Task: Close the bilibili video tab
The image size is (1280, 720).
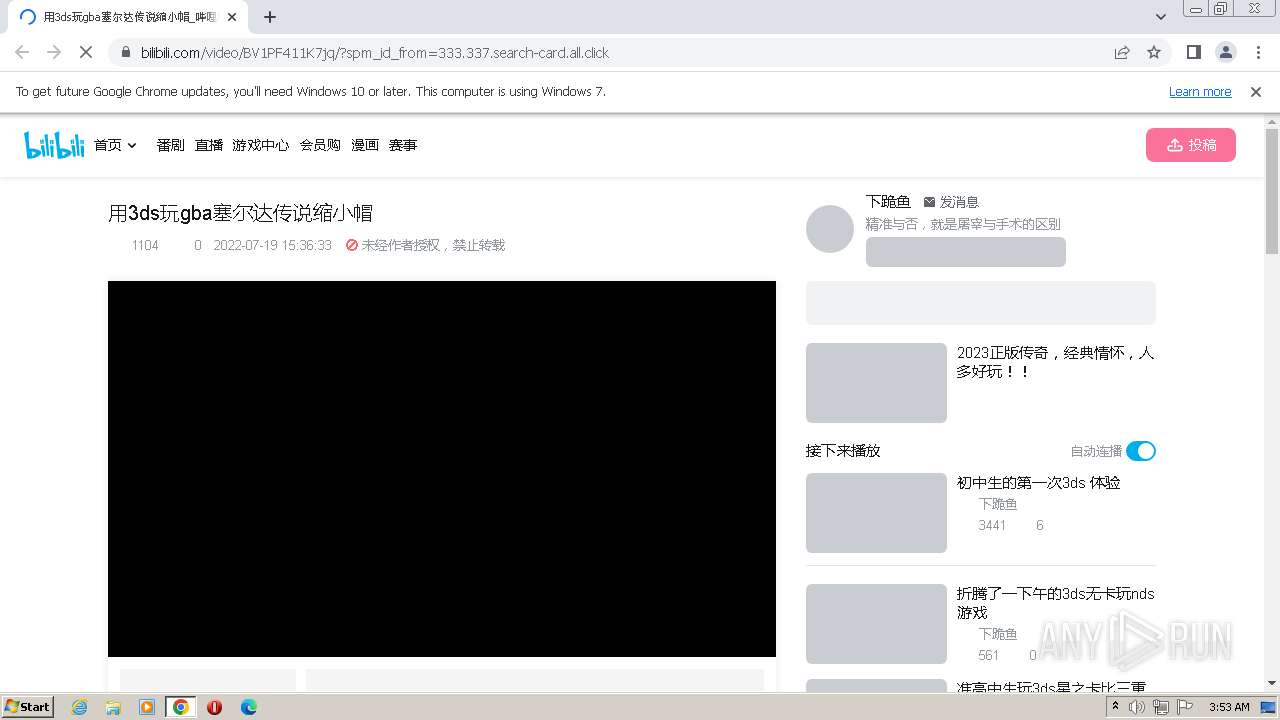Action: point(232,17)
